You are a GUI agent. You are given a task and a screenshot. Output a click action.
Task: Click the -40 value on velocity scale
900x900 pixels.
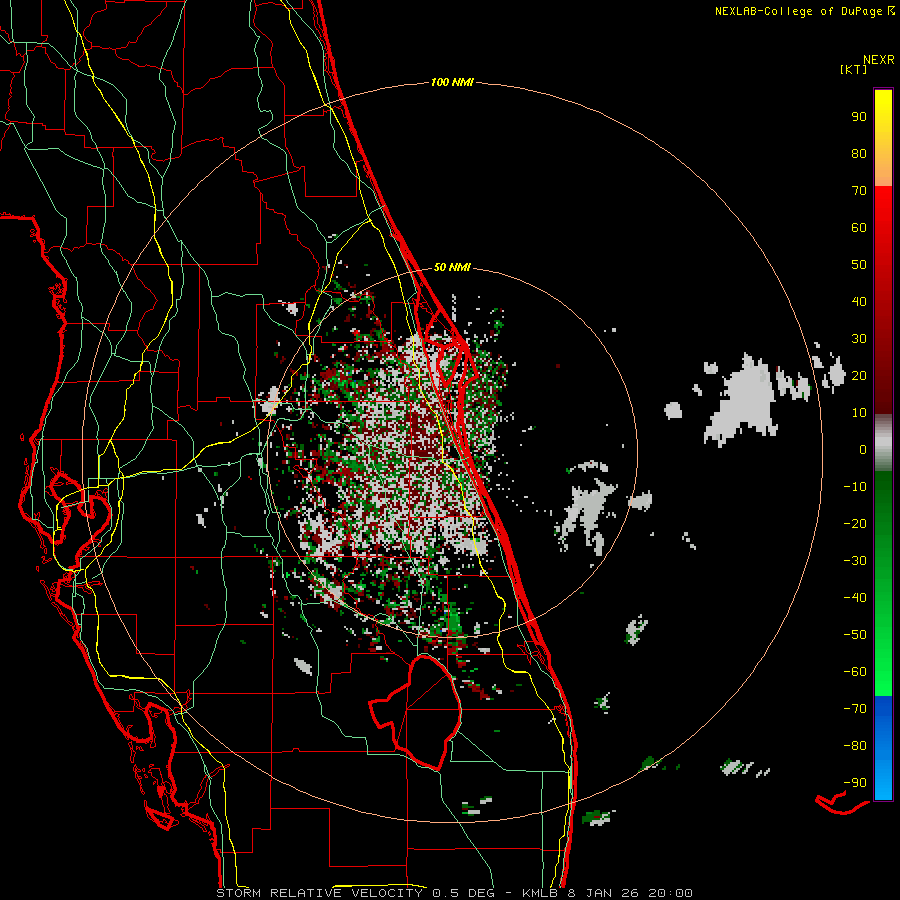855,598
